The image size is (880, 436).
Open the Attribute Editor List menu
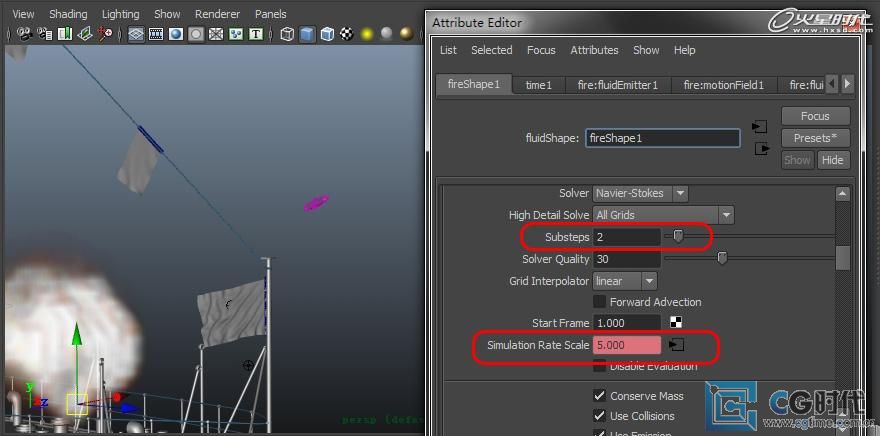(x=448, y=50)
